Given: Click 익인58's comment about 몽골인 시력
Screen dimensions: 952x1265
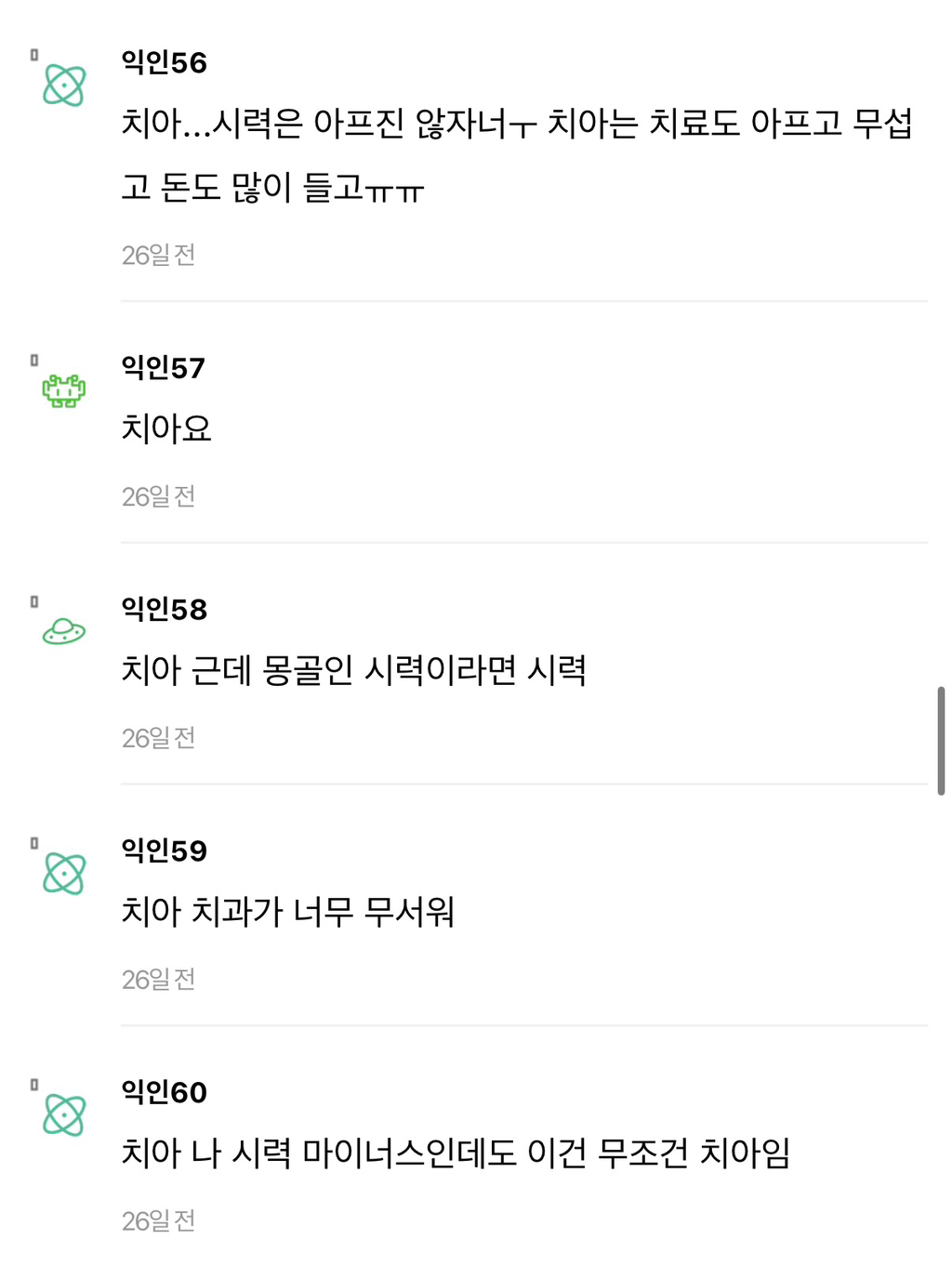Looking at the screenshot, I should click(353, 670).
